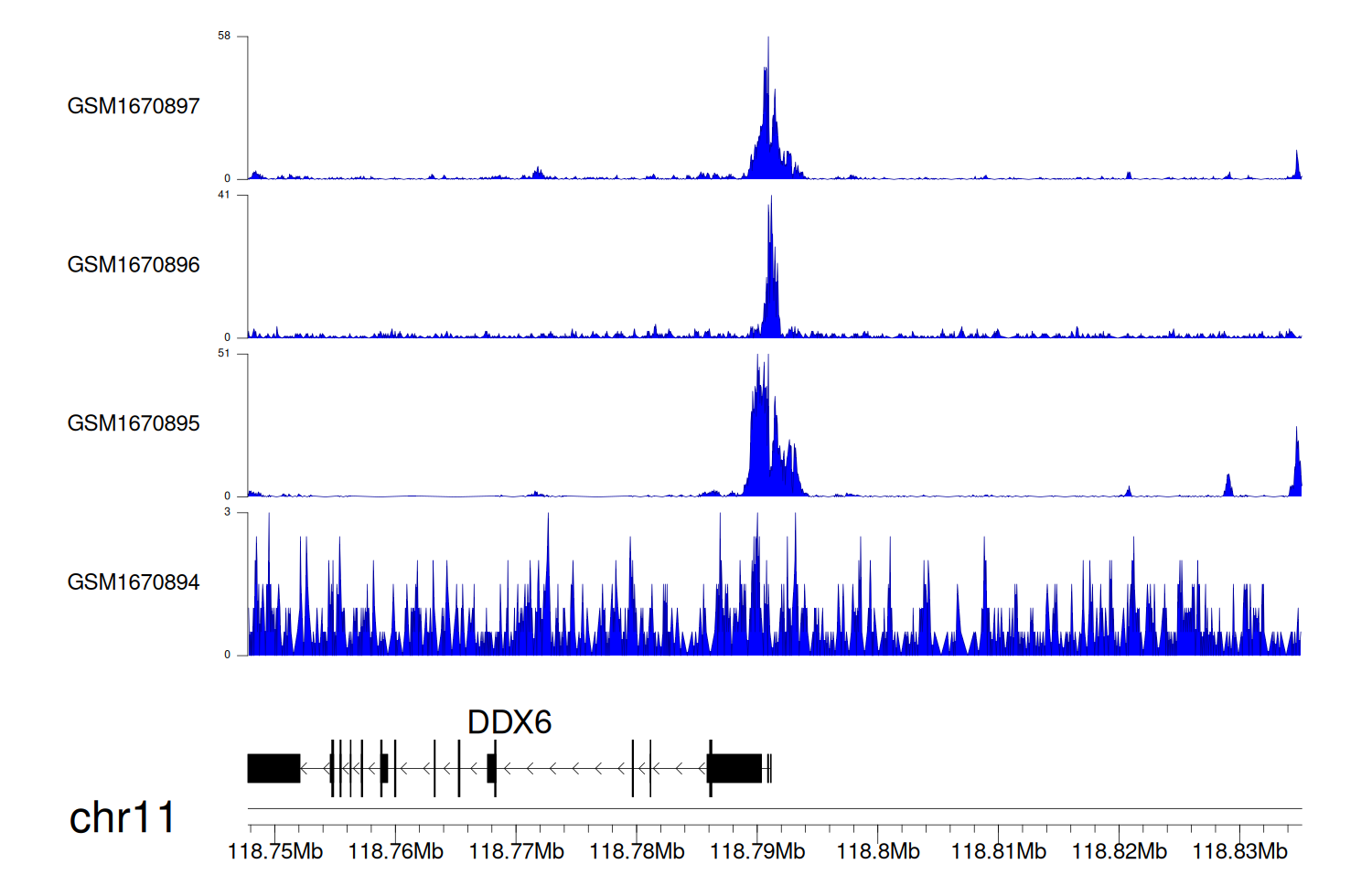Click the large rightmost DDX6 exon block
1372x896 pixels.
pyautogui.click(x=734, y=768)
